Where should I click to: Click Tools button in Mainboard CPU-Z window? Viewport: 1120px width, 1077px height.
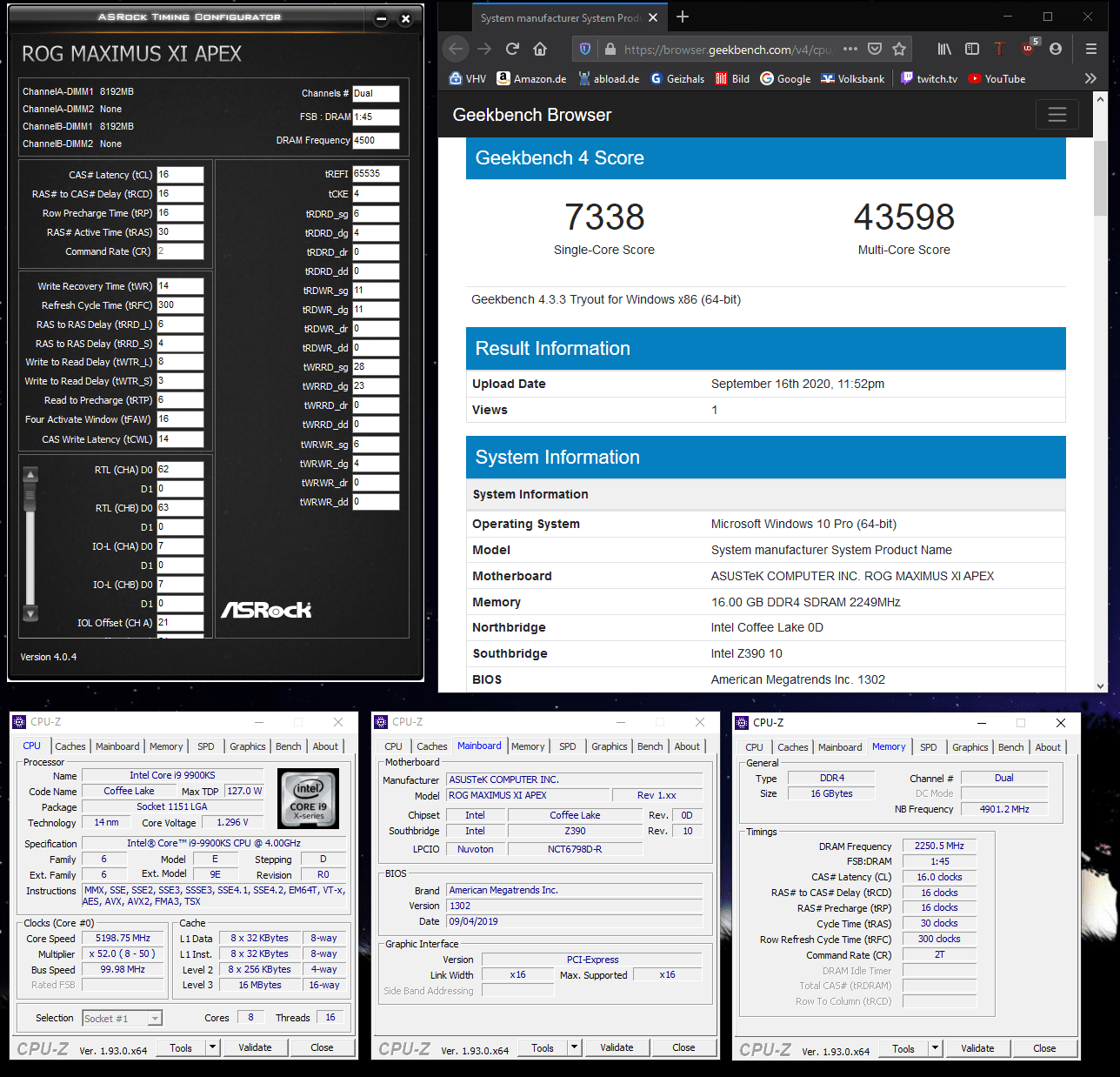(x=543, y=1047)
